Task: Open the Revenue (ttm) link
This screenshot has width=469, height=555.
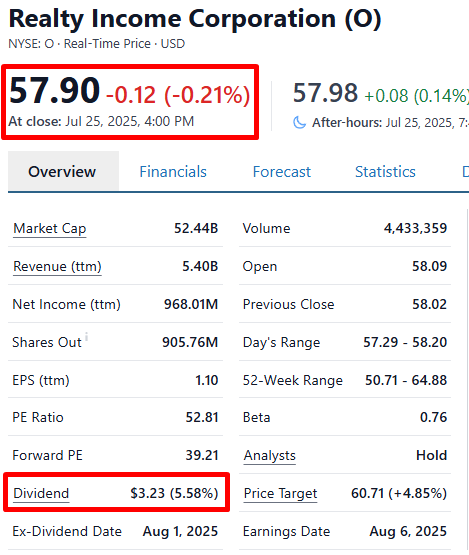Action: click(57, 267)
